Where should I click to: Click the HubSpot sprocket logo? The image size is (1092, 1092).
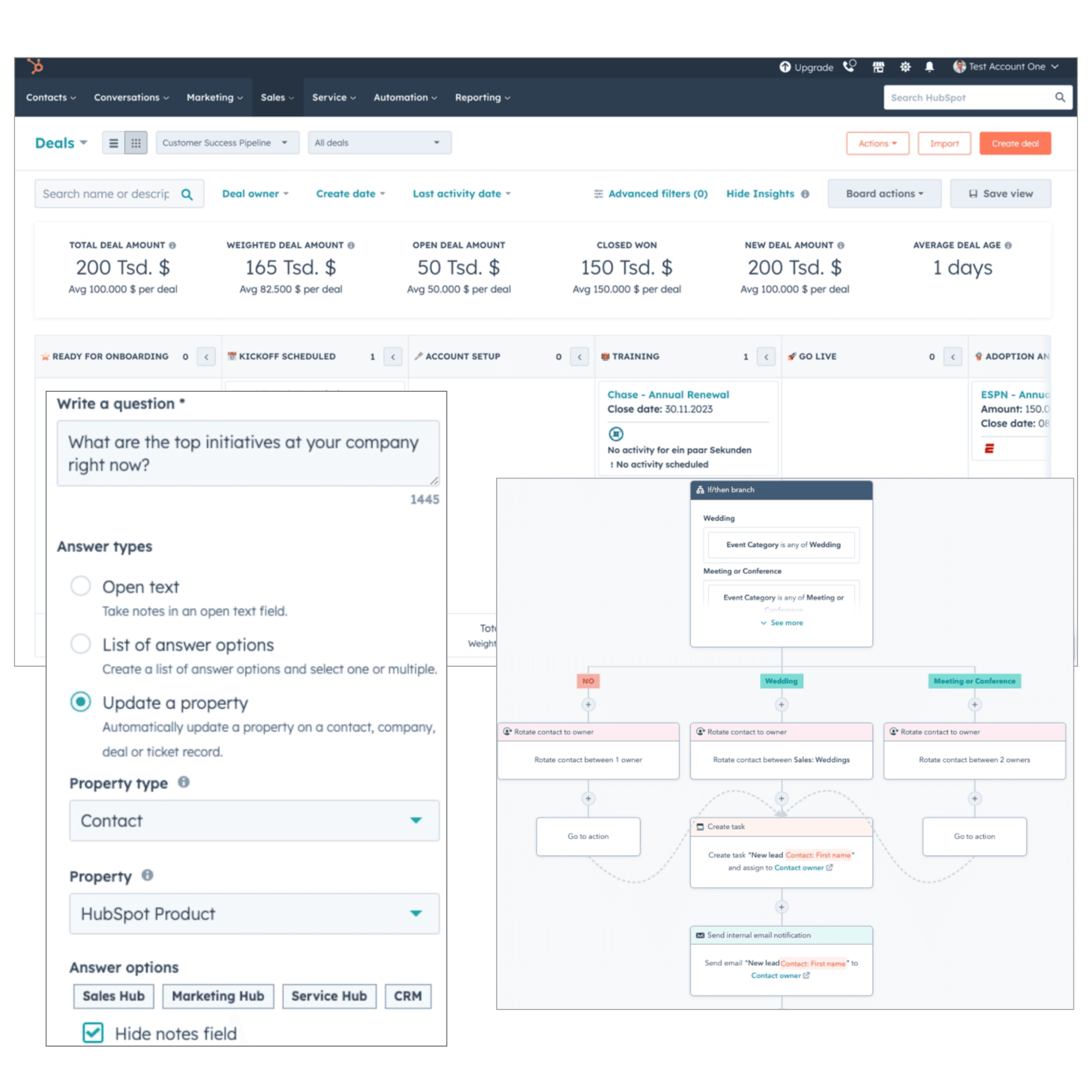point(35,66)
